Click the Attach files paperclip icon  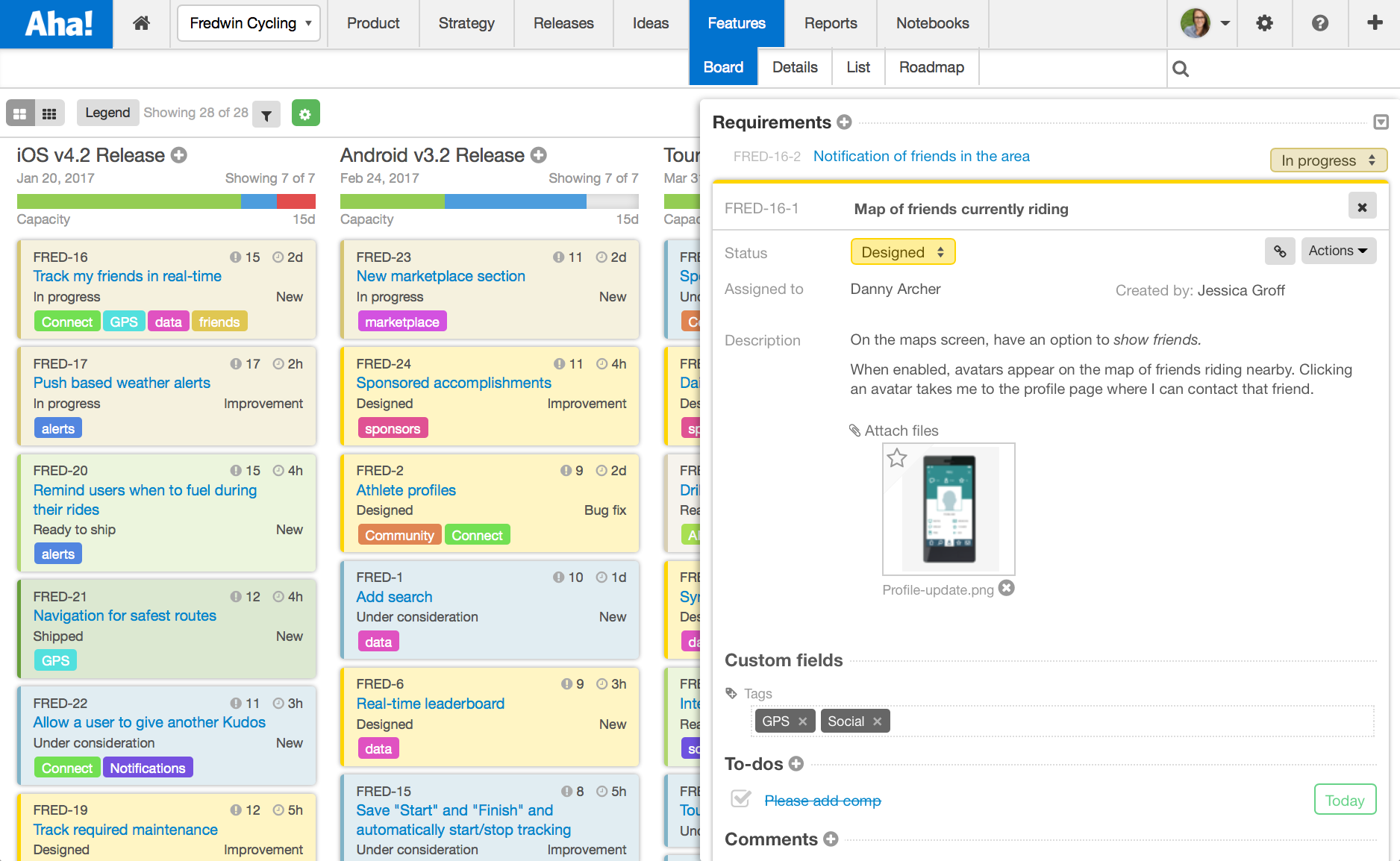[x=854, y=430]
